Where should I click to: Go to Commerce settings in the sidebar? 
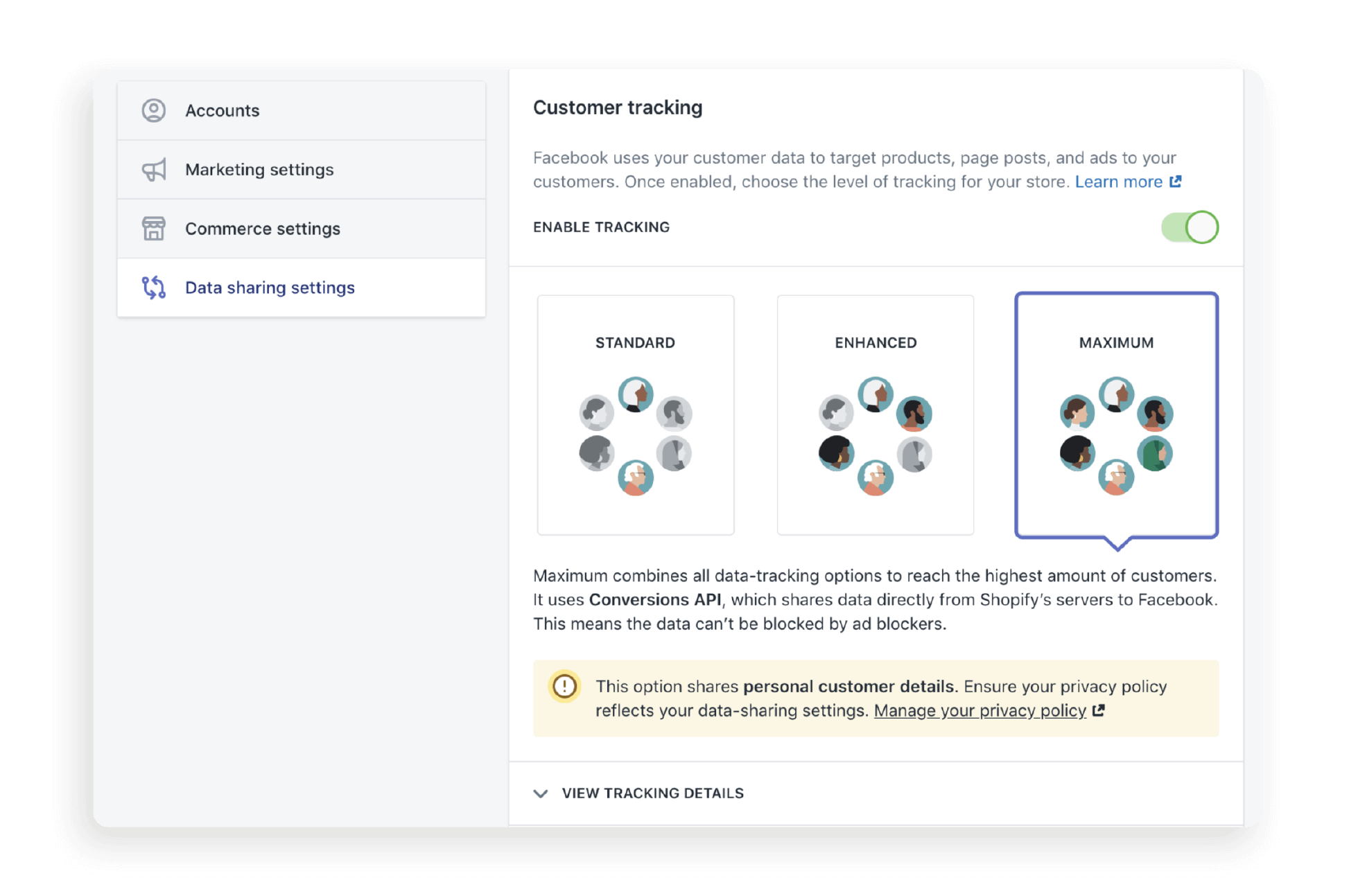[302, 229]
